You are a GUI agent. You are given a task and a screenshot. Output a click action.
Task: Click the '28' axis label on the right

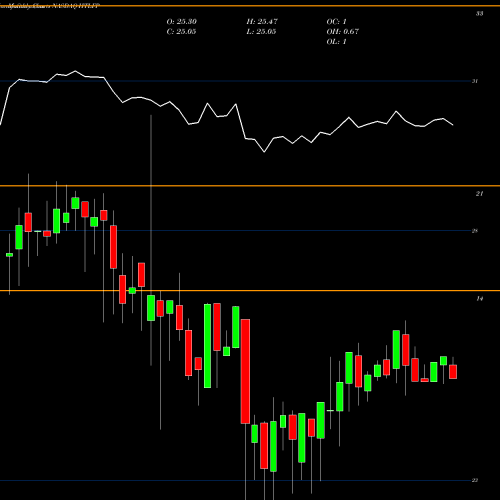[475, 231]
